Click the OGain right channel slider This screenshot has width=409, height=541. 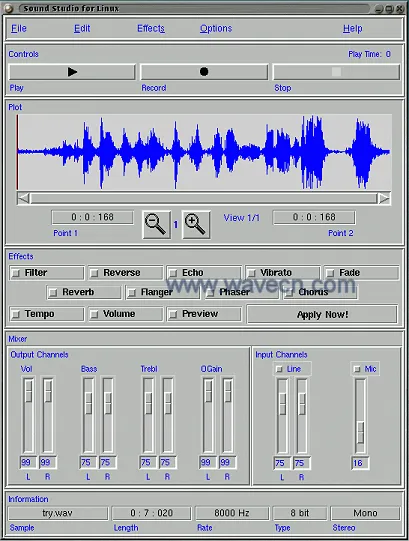[x=228, y=415]
